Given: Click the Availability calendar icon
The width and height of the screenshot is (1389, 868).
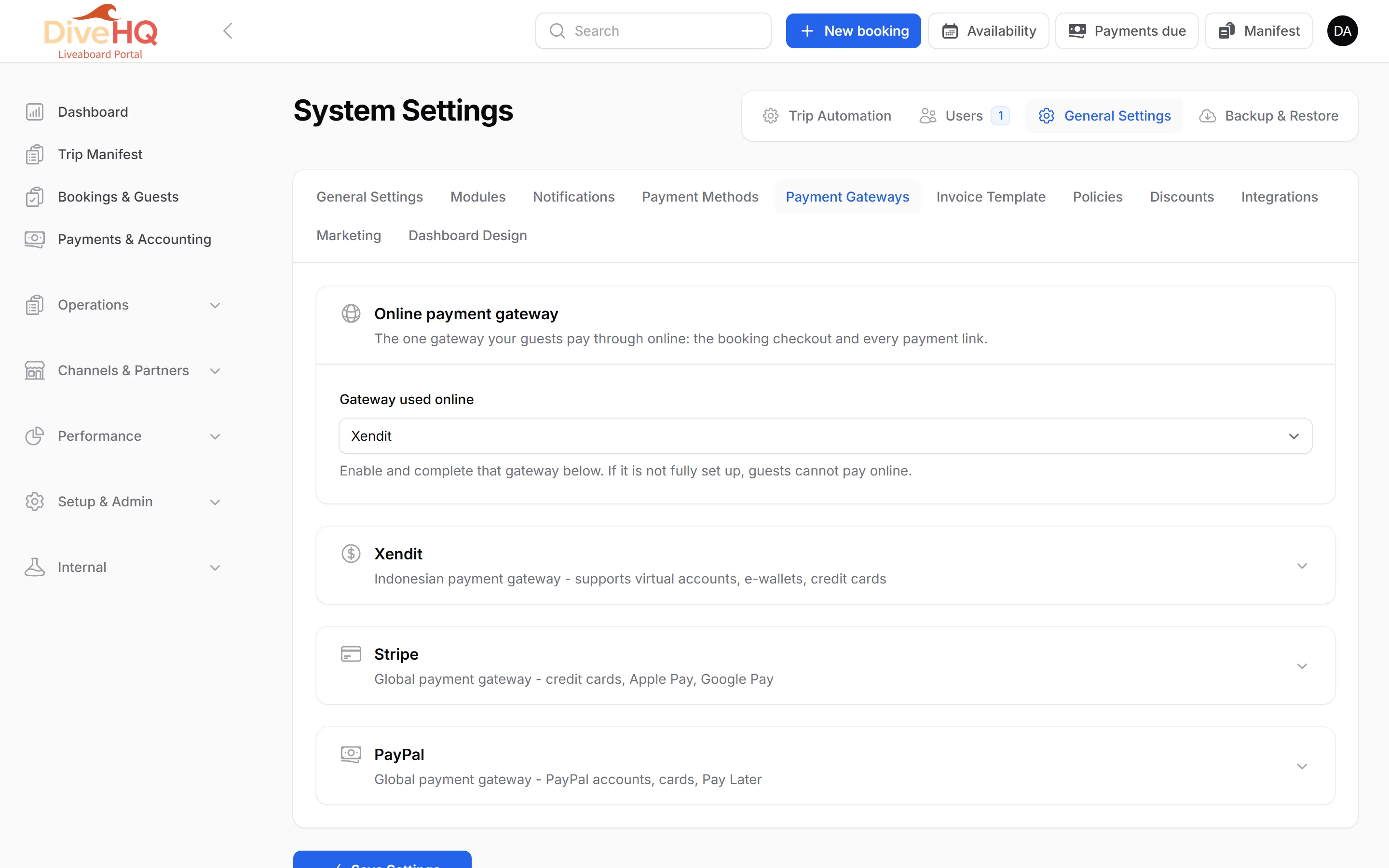Looking at the screenshot, I should (x=950, y=31).
